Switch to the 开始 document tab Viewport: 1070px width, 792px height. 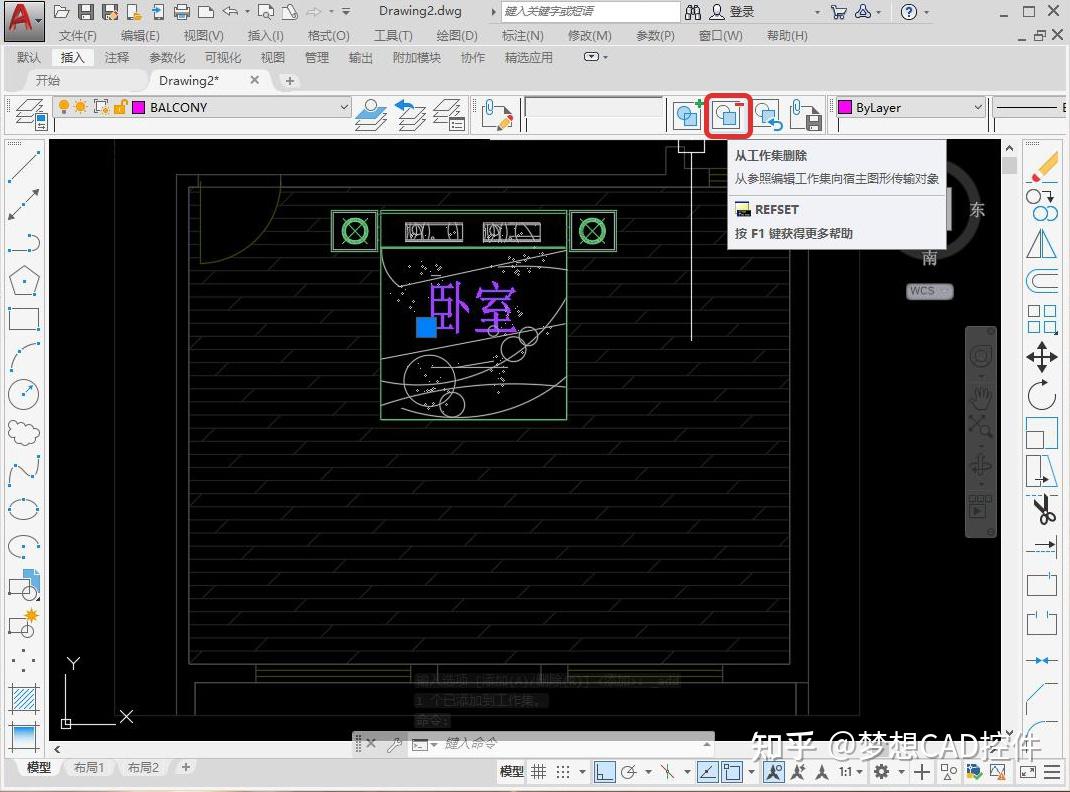click(48, 80)
